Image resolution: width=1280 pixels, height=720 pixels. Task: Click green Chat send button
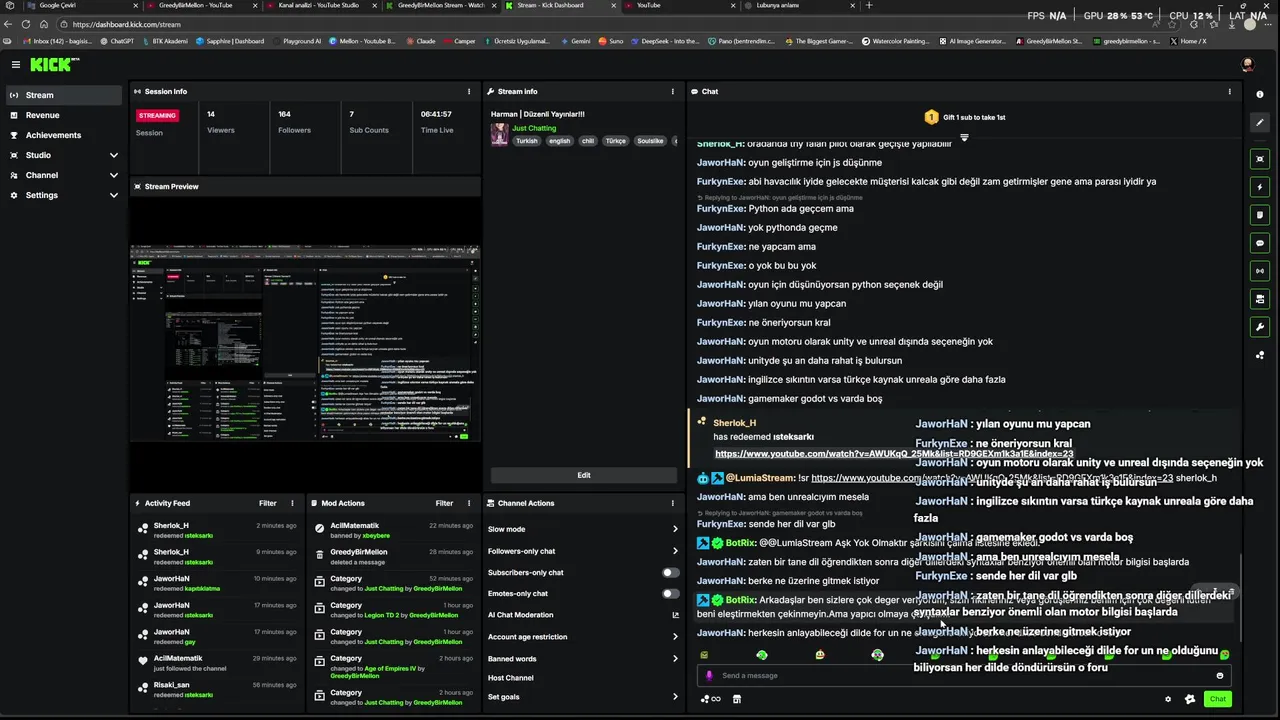click(1217, 700)
